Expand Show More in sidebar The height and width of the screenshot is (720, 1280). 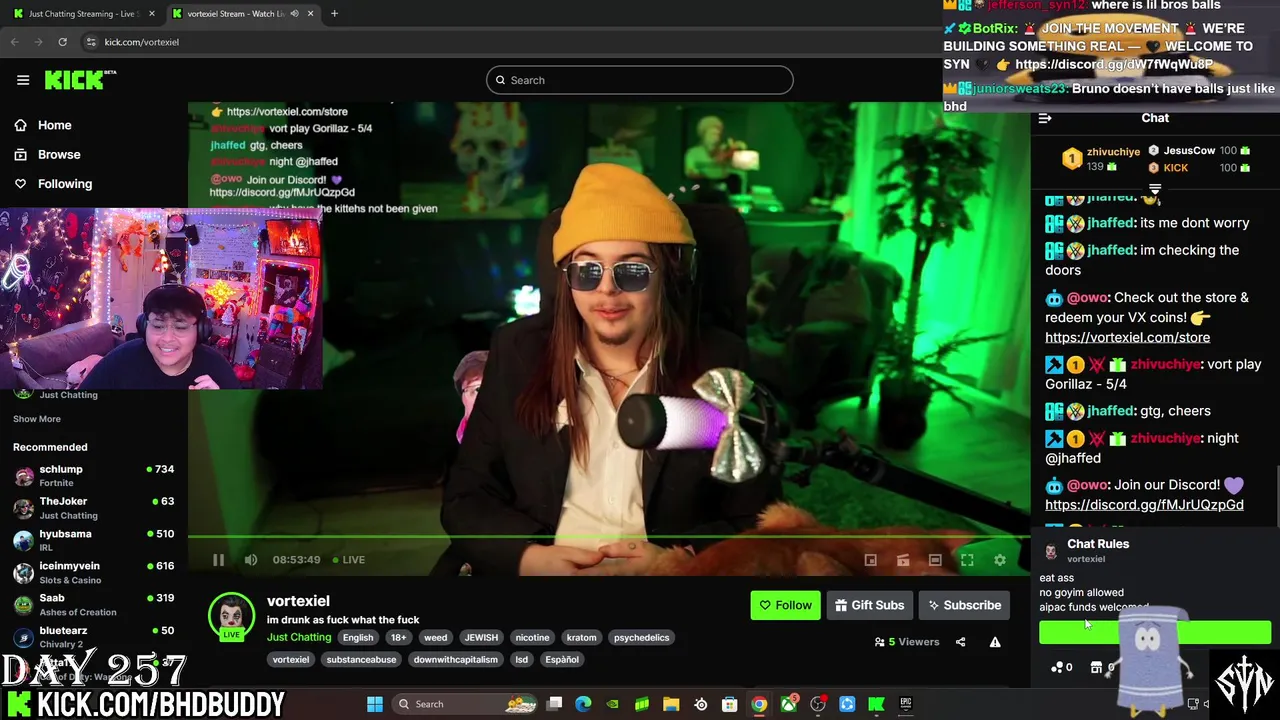(37, 419)
